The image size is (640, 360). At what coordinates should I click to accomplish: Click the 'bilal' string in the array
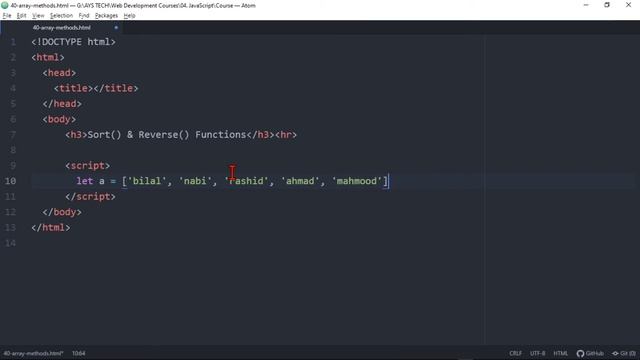point(147,181)
